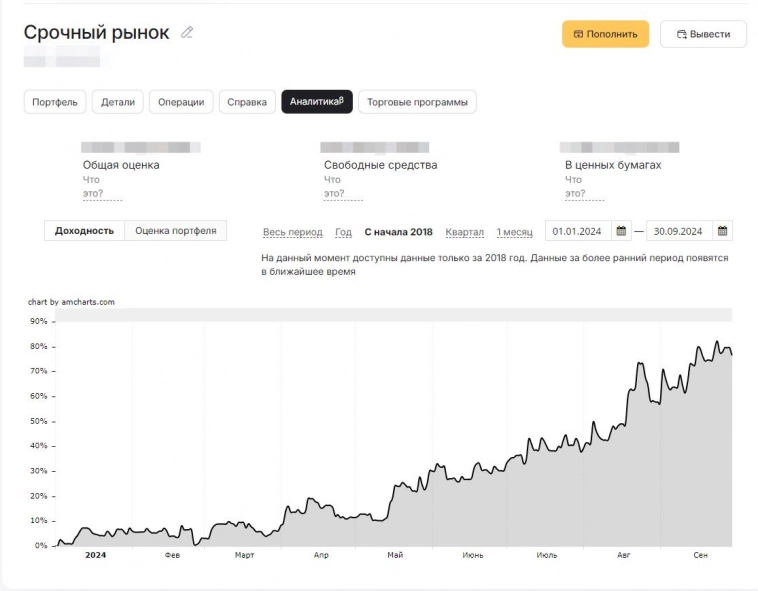Open calendar for end date 30.09.2024

[x=723, y=231]
